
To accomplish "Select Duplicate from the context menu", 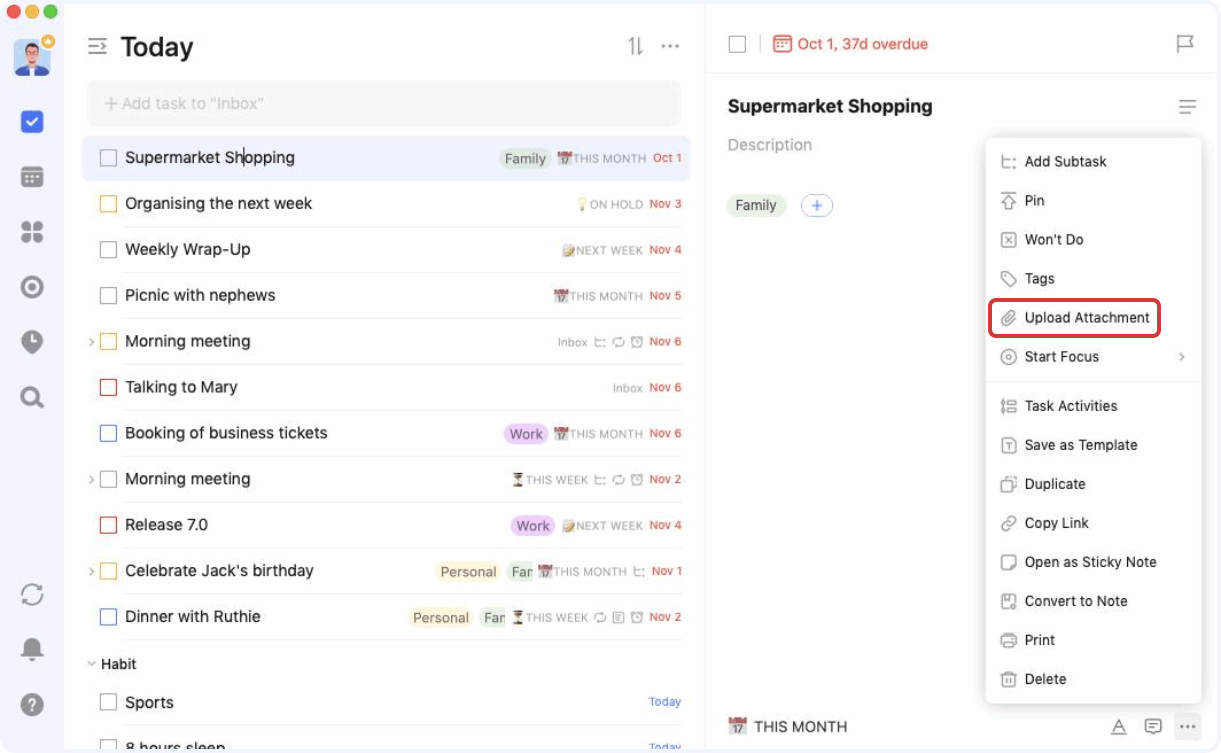I will (x=1053, y=484).
